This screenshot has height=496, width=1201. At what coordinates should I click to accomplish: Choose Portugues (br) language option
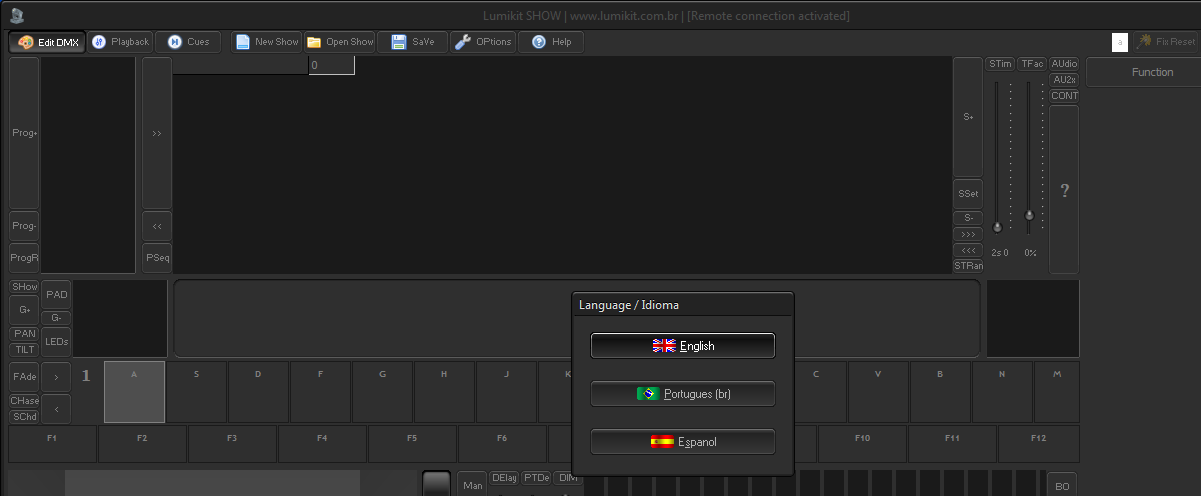click(x=682, y=394)
